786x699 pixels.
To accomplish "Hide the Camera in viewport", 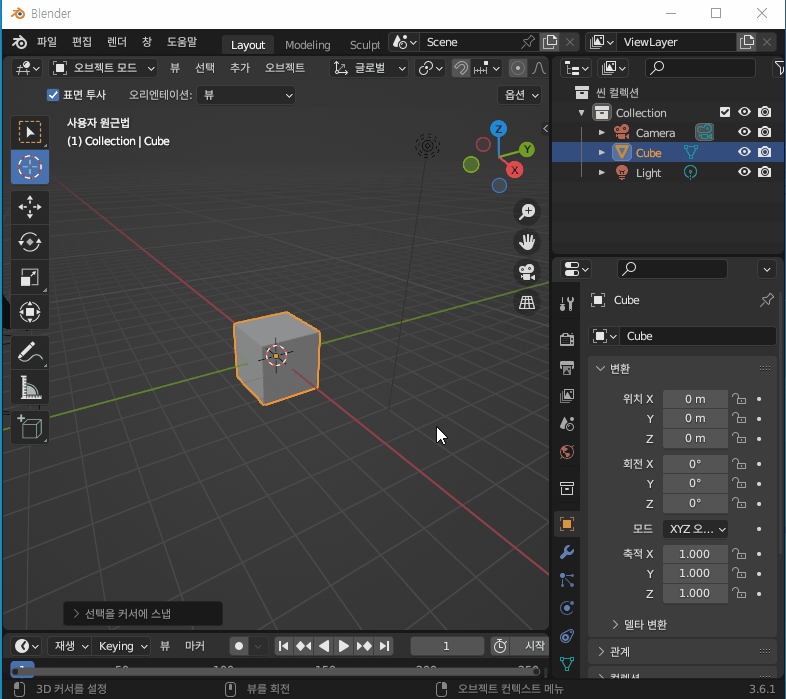I will coord(744,132).
